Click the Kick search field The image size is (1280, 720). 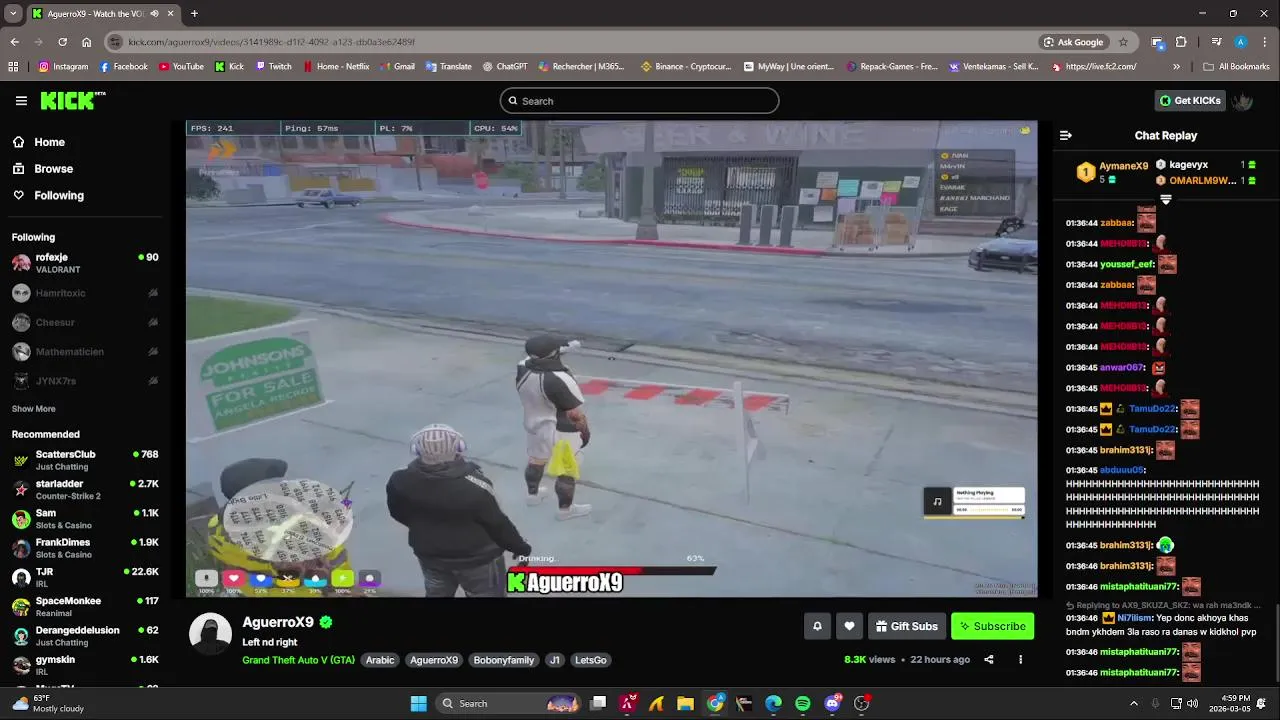pyautogui.click(x=639, y=101)
